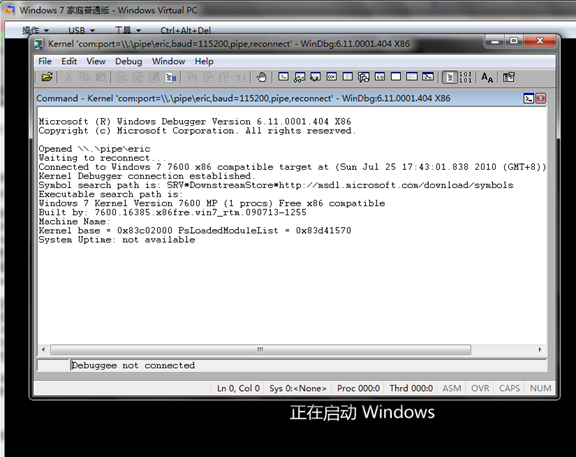Viewport: 576px width, 457px height.
Task: Click 'Ln 0, Col 0' status entry
Action: point(238,388)
